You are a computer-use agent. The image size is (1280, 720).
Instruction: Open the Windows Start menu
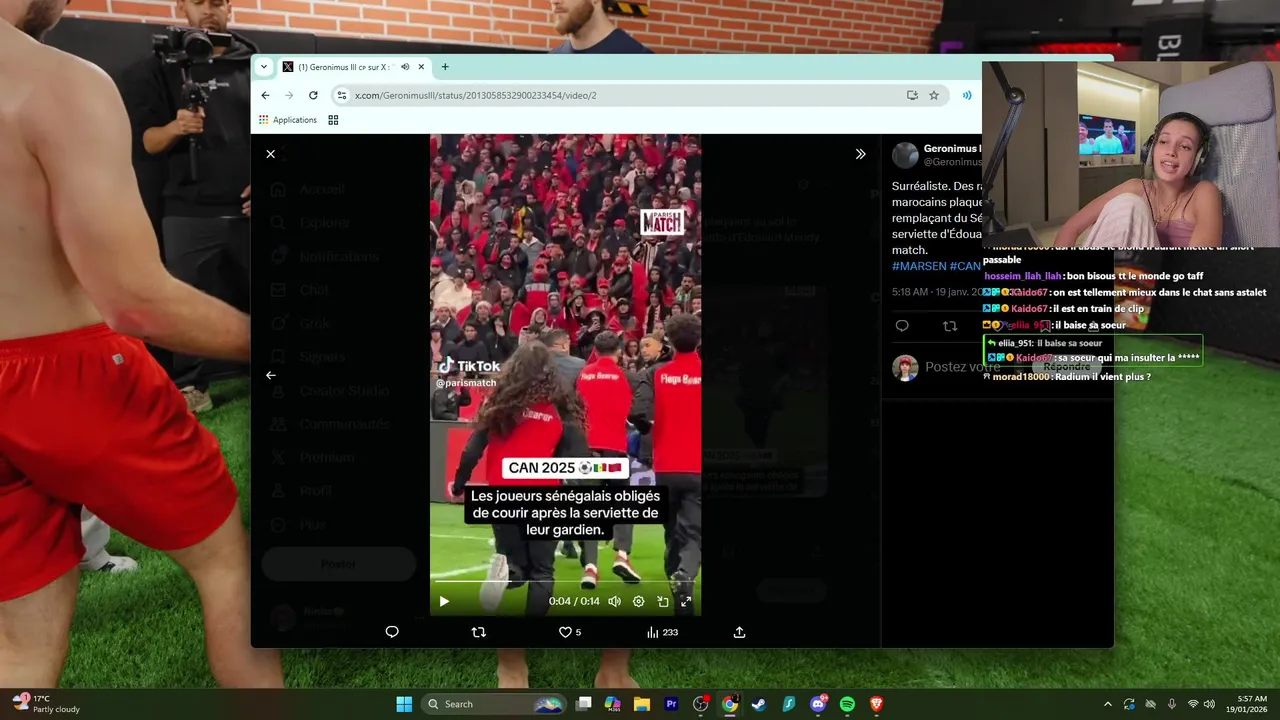[404, 704]
